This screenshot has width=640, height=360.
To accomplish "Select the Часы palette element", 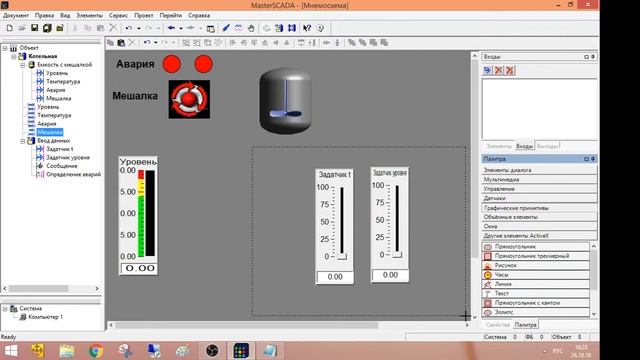I will pyautogui.click(x=536, y=275).
